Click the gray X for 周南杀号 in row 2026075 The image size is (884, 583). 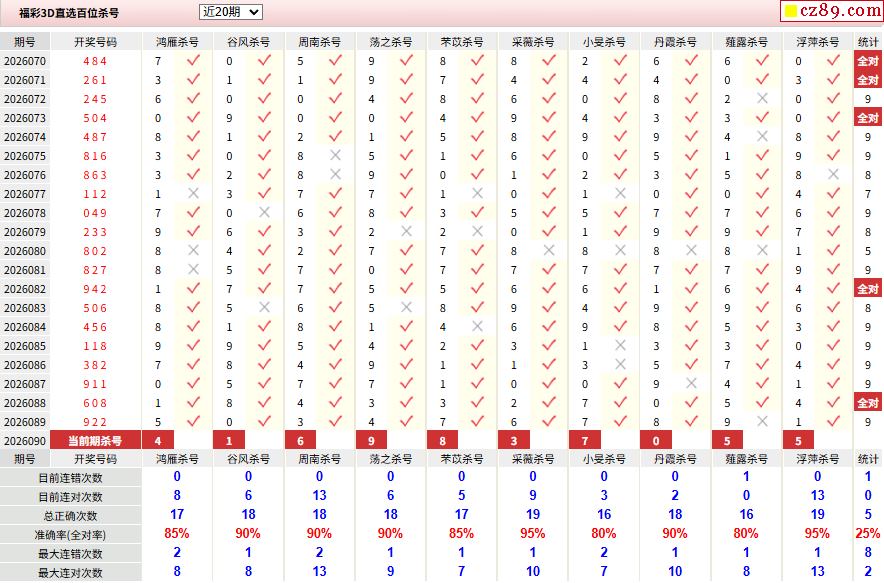click(335, 156)
